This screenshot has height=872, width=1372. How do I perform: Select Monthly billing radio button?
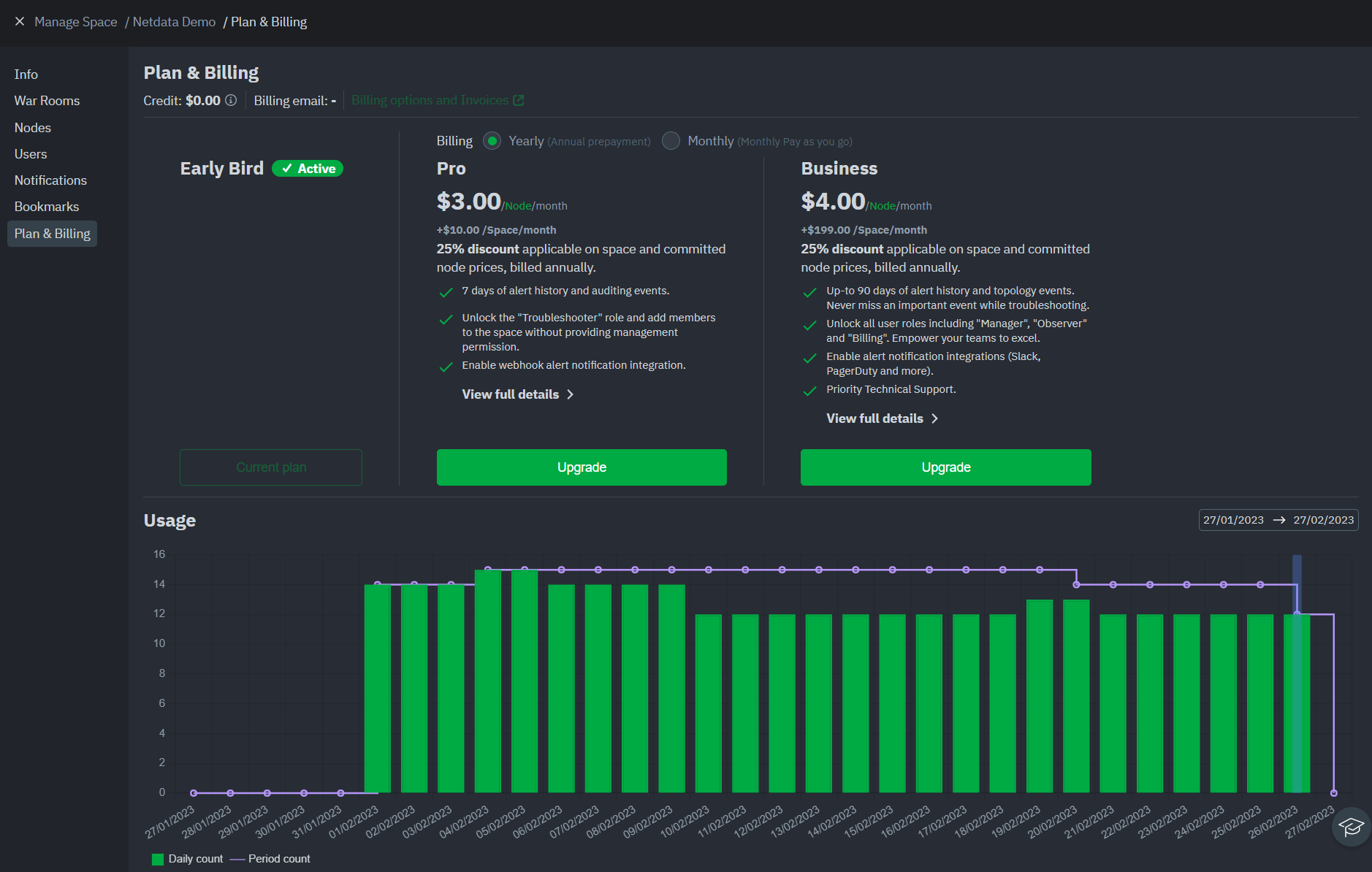tap(671, 141)
